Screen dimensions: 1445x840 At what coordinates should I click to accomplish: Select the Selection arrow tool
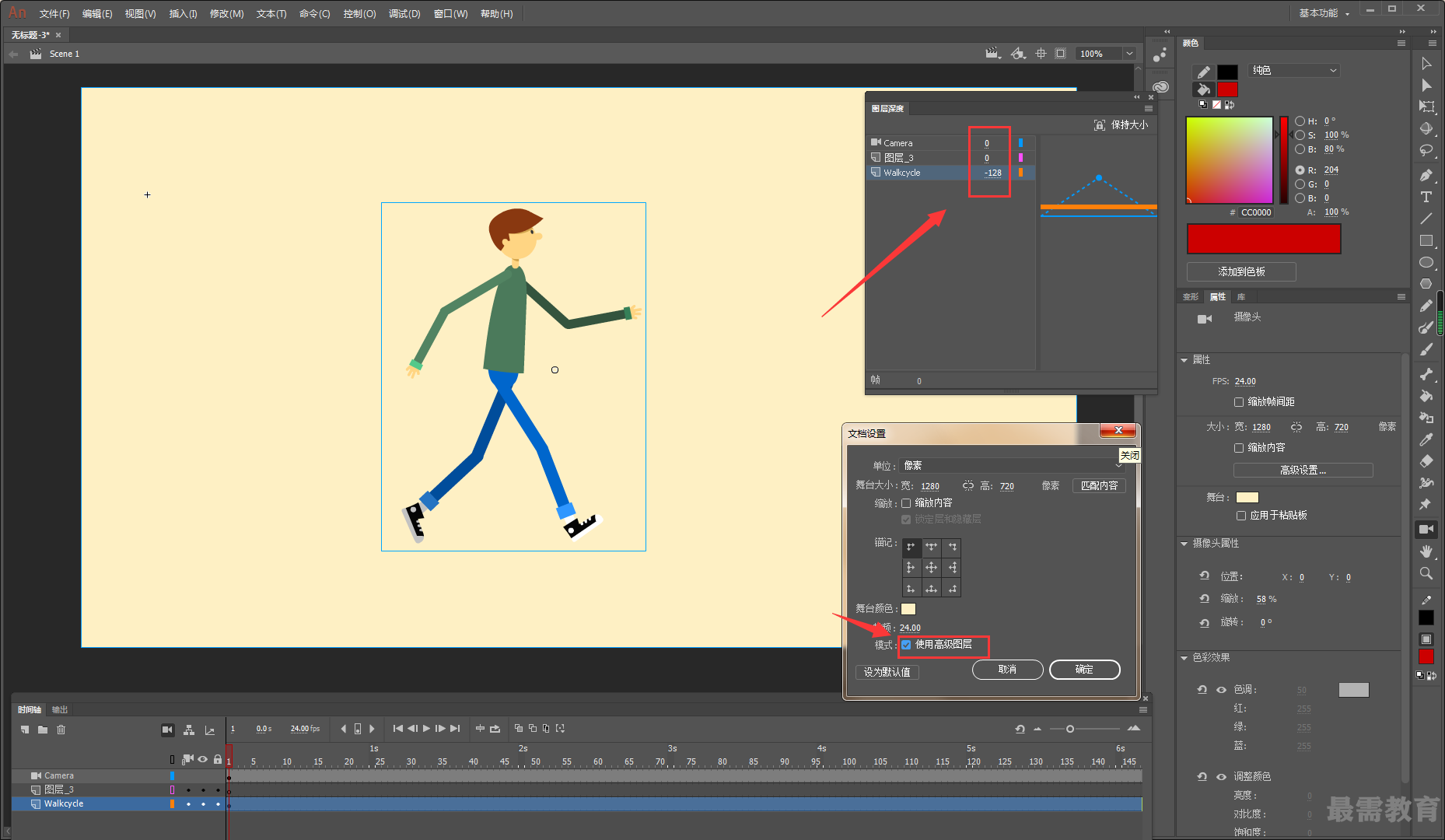[x=1426, y=64]
